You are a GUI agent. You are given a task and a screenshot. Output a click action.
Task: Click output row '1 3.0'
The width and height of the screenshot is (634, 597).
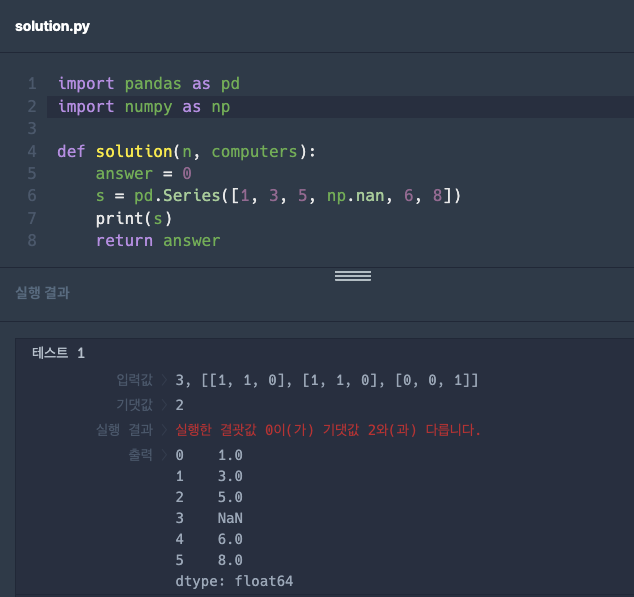[x=209, y=476]
